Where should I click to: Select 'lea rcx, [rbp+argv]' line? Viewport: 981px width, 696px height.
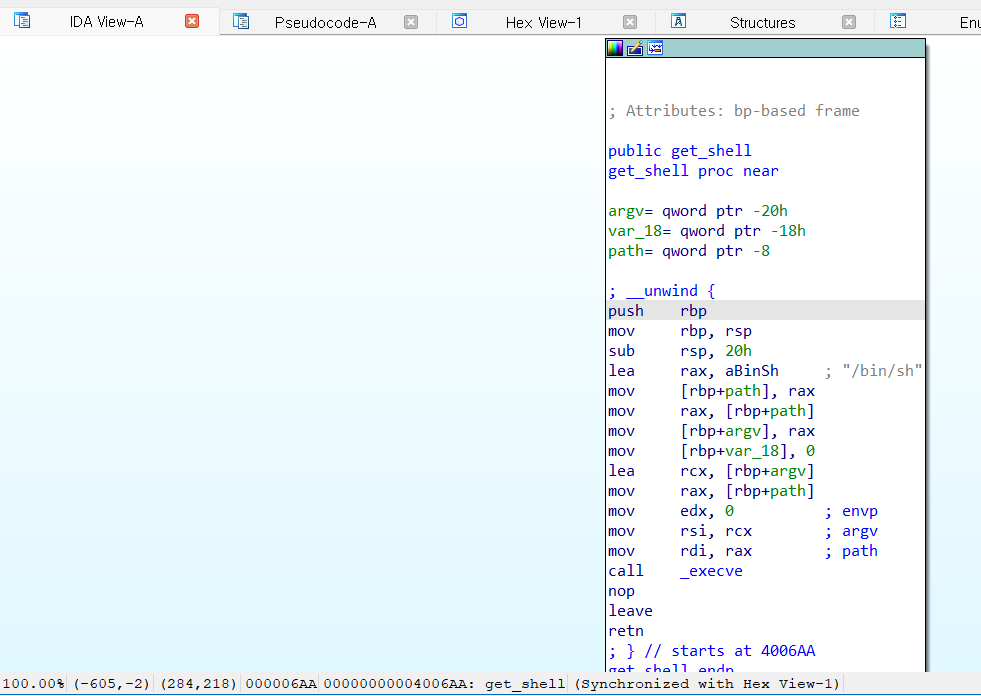click(711, 471)
